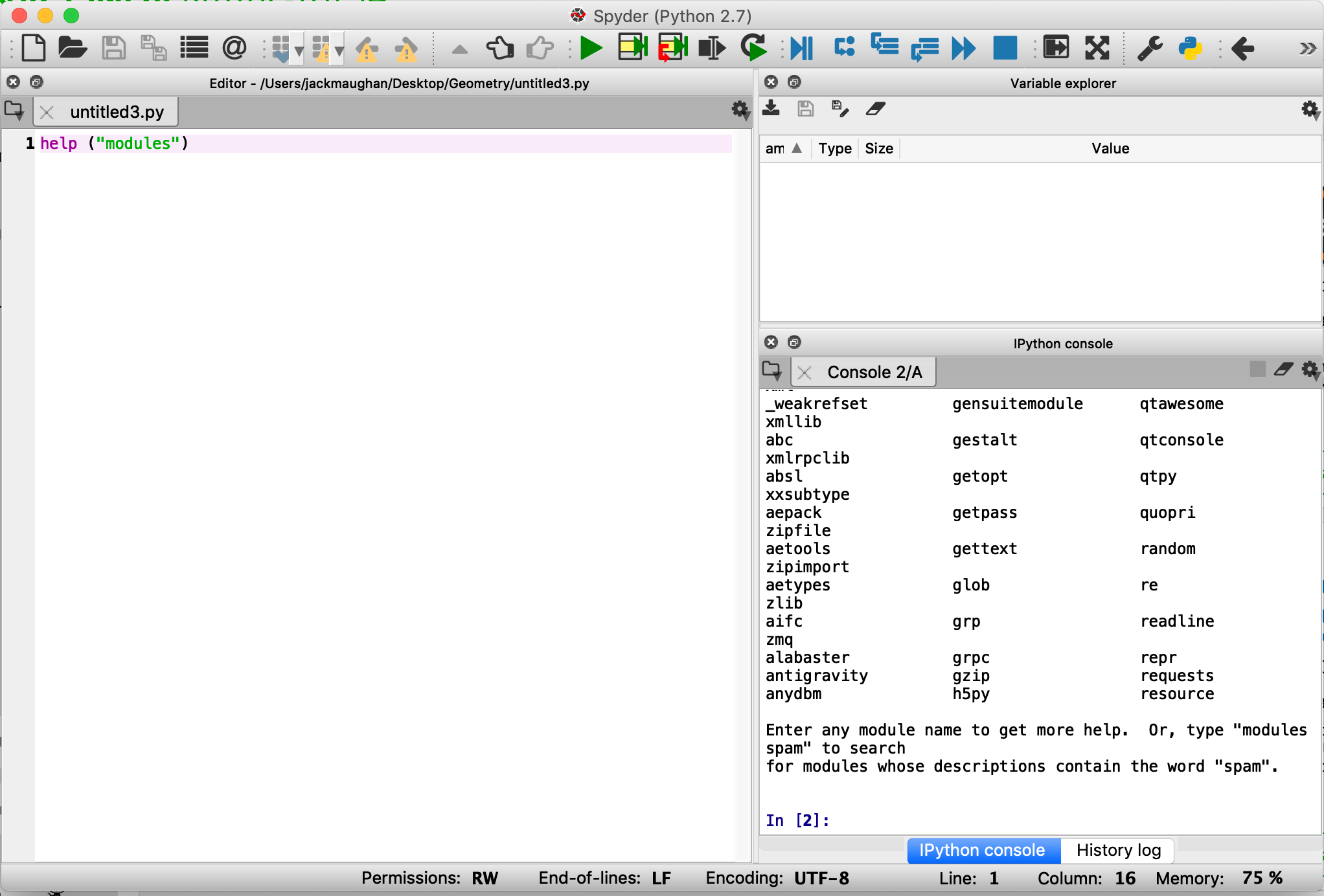Select the Console 2/A tab
Image resolution: width=1324 pixels, height=896 pixels.
[x=876, y=372]
